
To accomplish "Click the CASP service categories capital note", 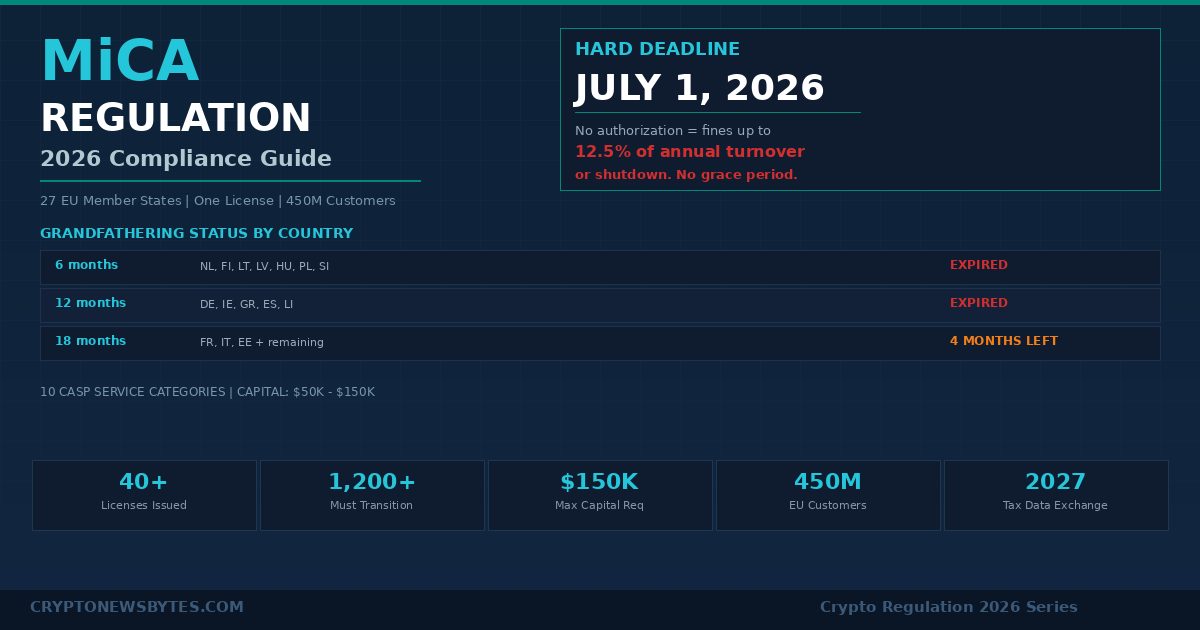I will pos(207,392).
